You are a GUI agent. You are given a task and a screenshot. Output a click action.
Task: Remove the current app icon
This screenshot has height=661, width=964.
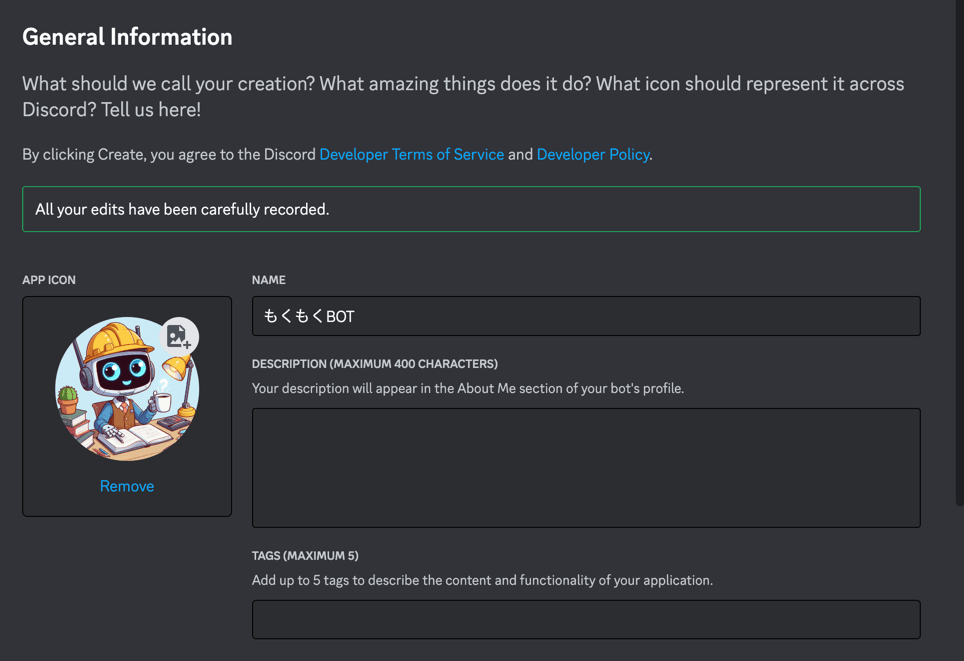click(x=127, y=486)
